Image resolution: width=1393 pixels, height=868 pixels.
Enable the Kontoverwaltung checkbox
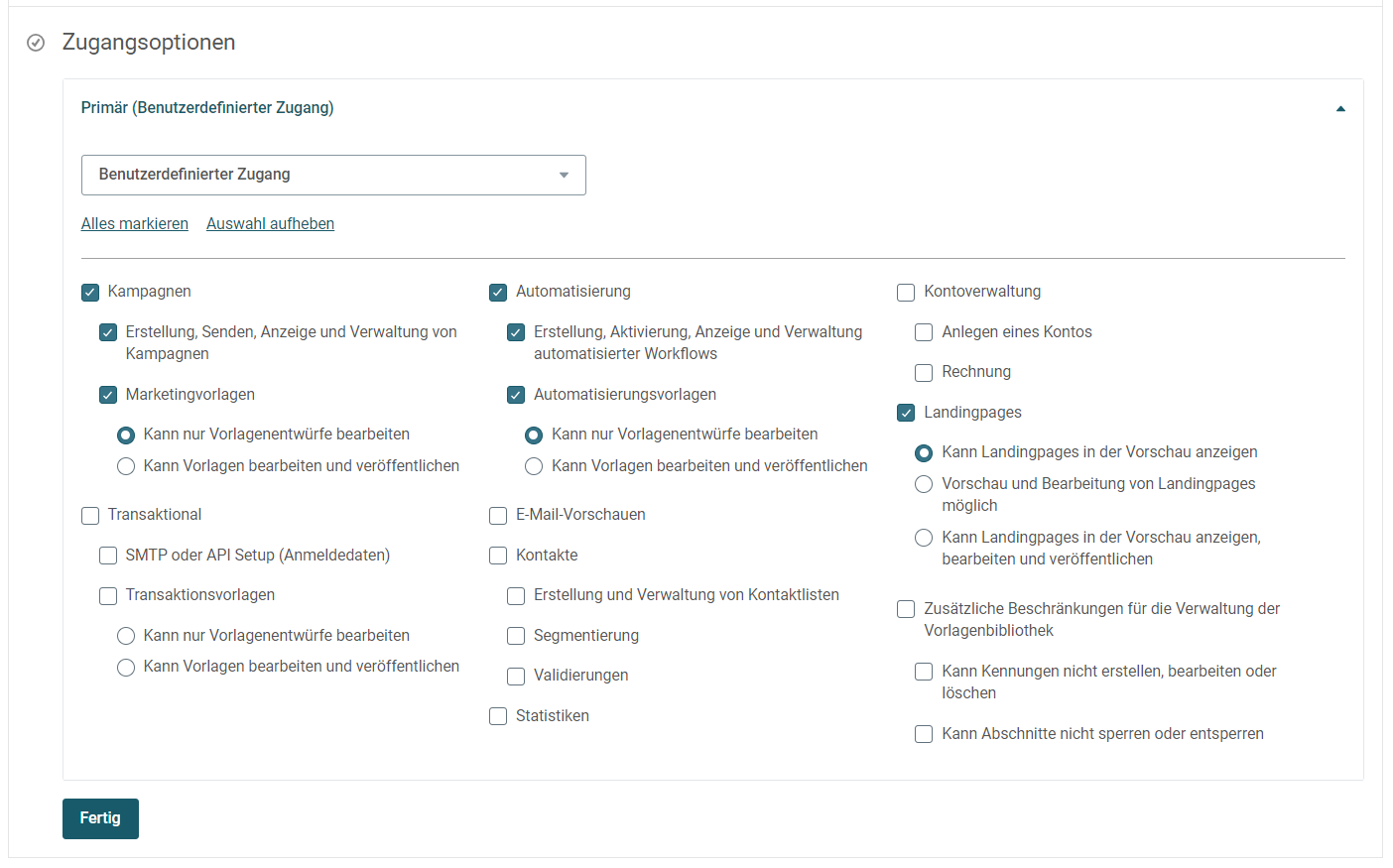[x=906, y=293]
